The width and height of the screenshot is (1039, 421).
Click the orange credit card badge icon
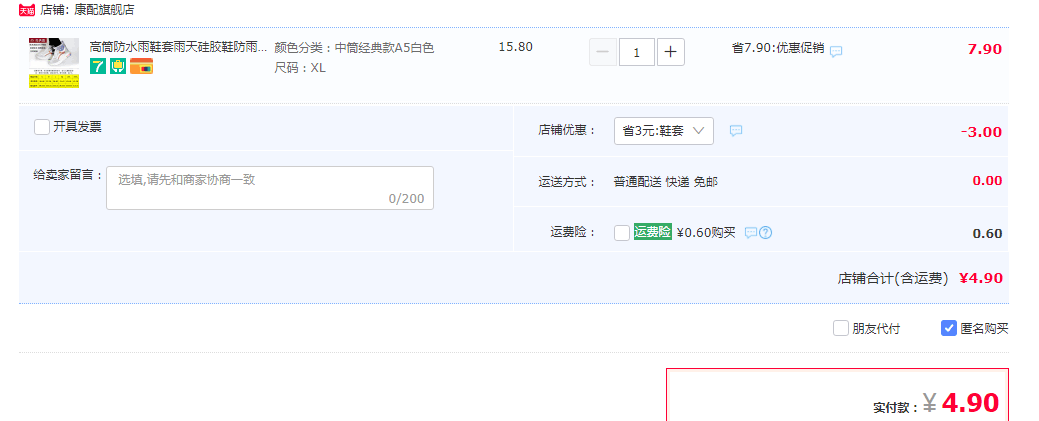141,66
